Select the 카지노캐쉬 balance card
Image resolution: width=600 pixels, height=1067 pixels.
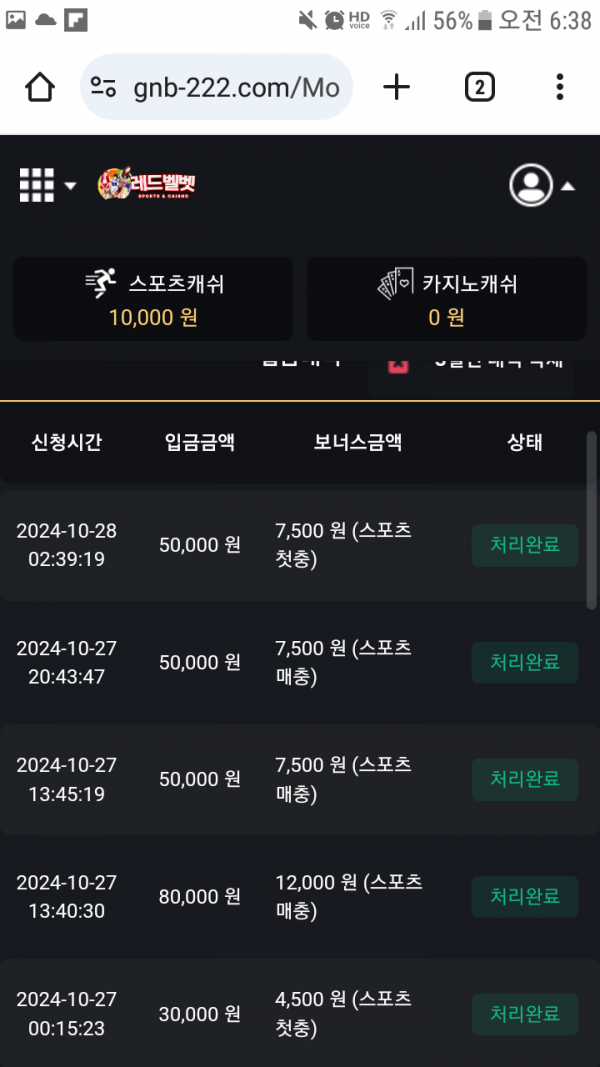(x=446, y=299)
